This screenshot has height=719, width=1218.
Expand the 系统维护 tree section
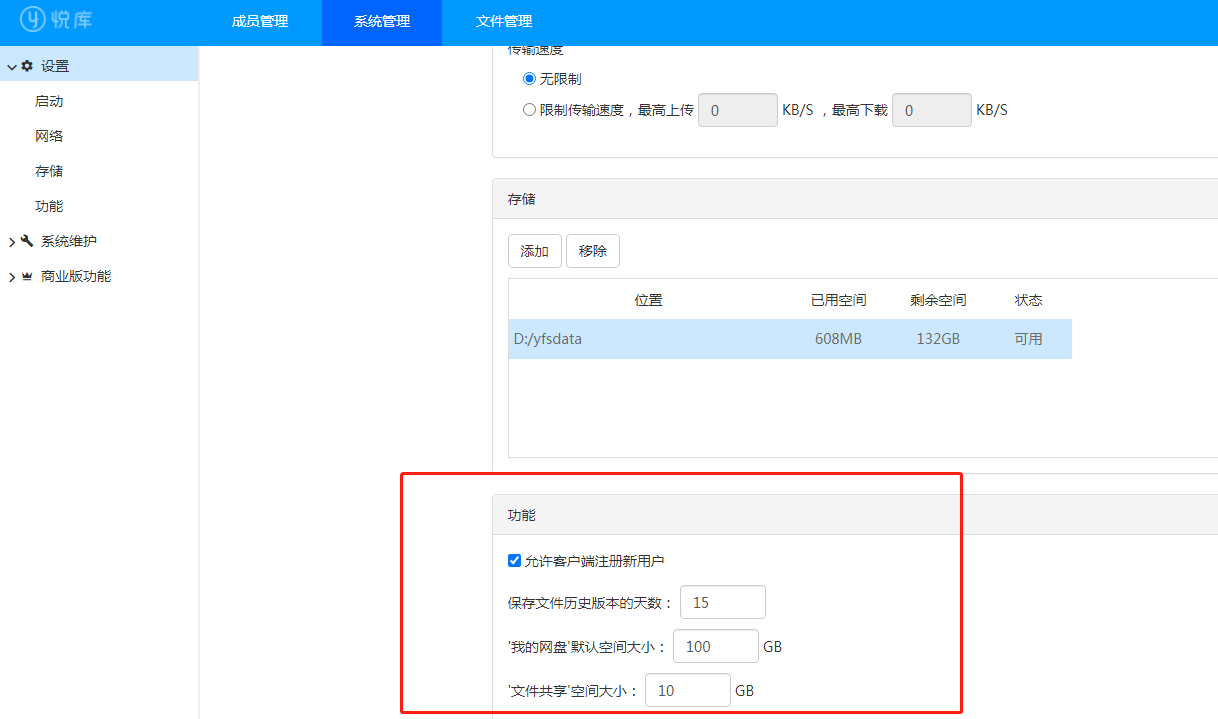tap(12, 242)
